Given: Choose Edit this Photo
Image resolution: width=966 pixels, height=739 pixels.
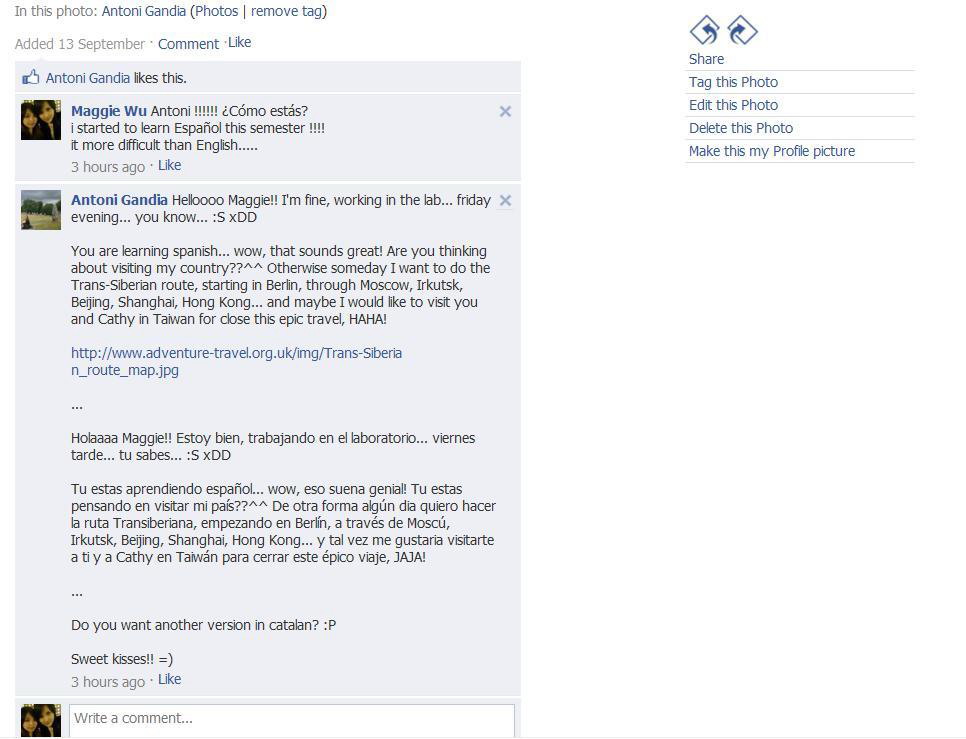Looking at the screenshot, I should [x=733, y=105].
